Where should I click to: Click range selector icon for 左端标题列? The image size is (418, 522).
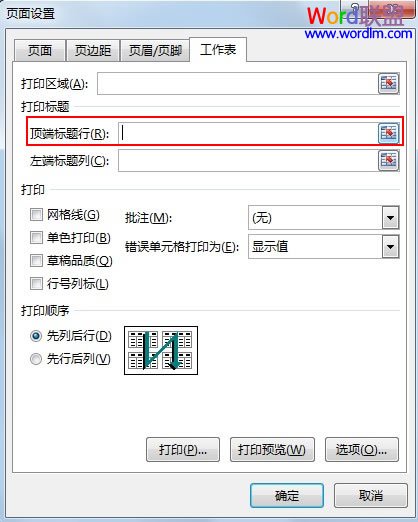click(389, 161)
